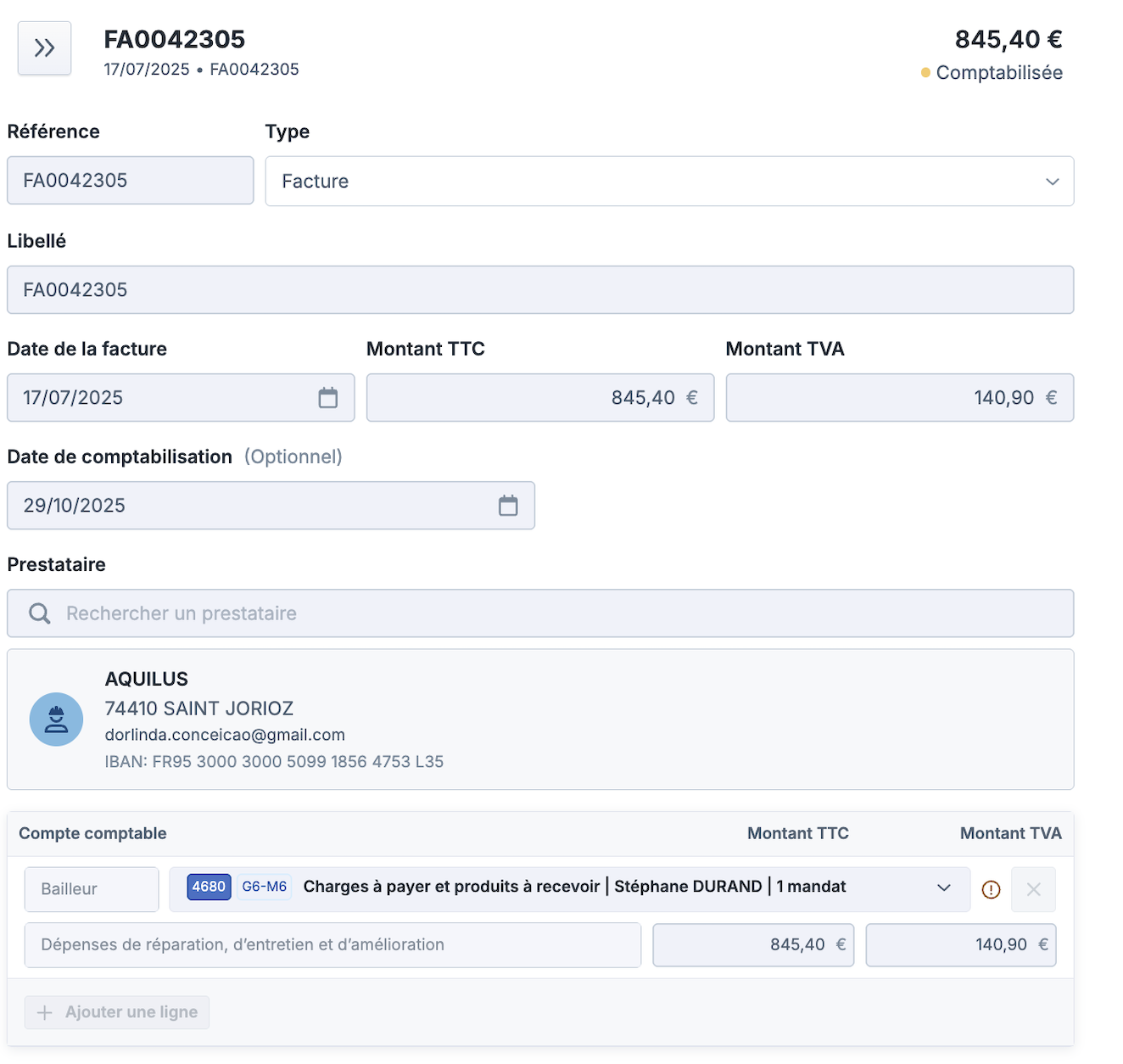
Task: Open calendar for Date de comptabilisation
Action: pyautogui.click(x=507, y=506)
